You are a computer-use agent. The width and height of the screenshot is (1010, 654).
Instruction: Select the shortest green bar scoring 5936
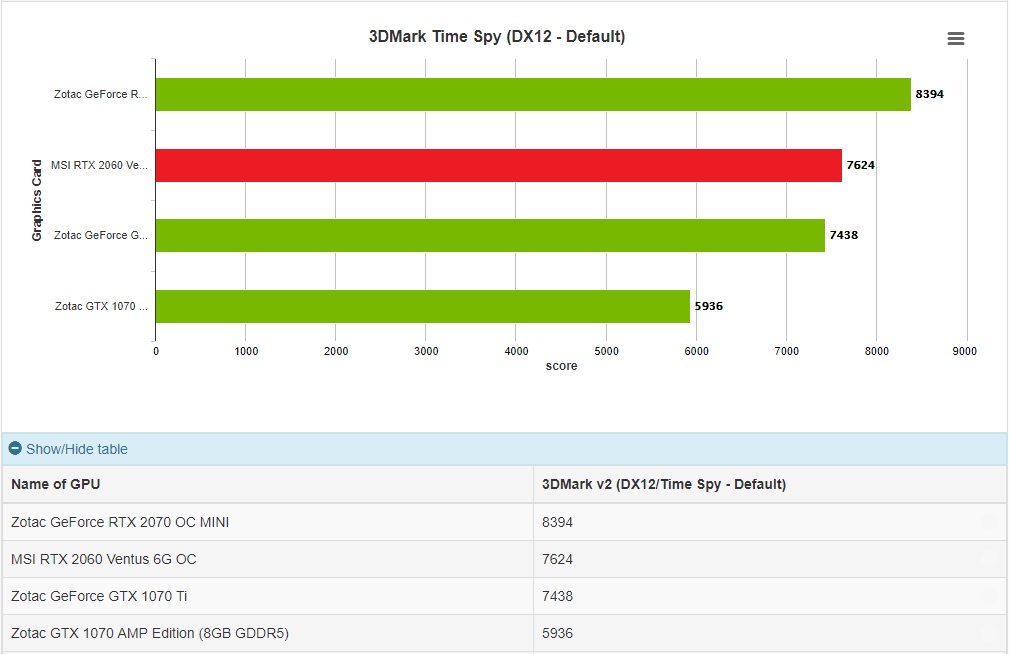point(422,306)
